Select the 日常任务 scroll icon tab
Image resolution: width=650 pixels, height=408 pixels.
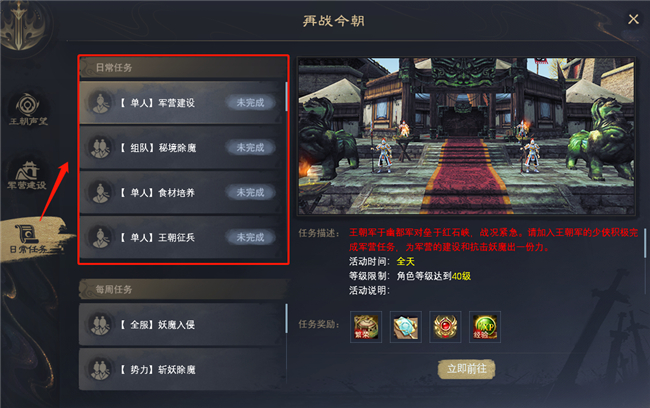tap(28, 238)
